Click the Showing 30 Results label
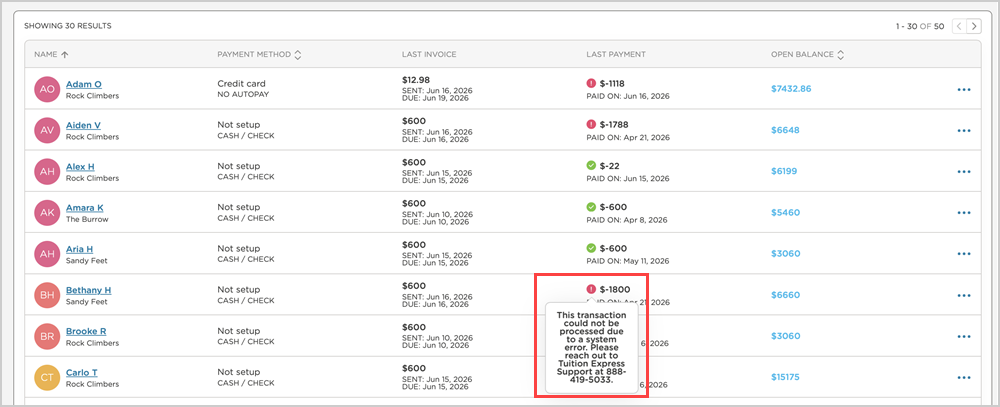This screenshot has height=407, width=1000. click(x=68, y=26)
